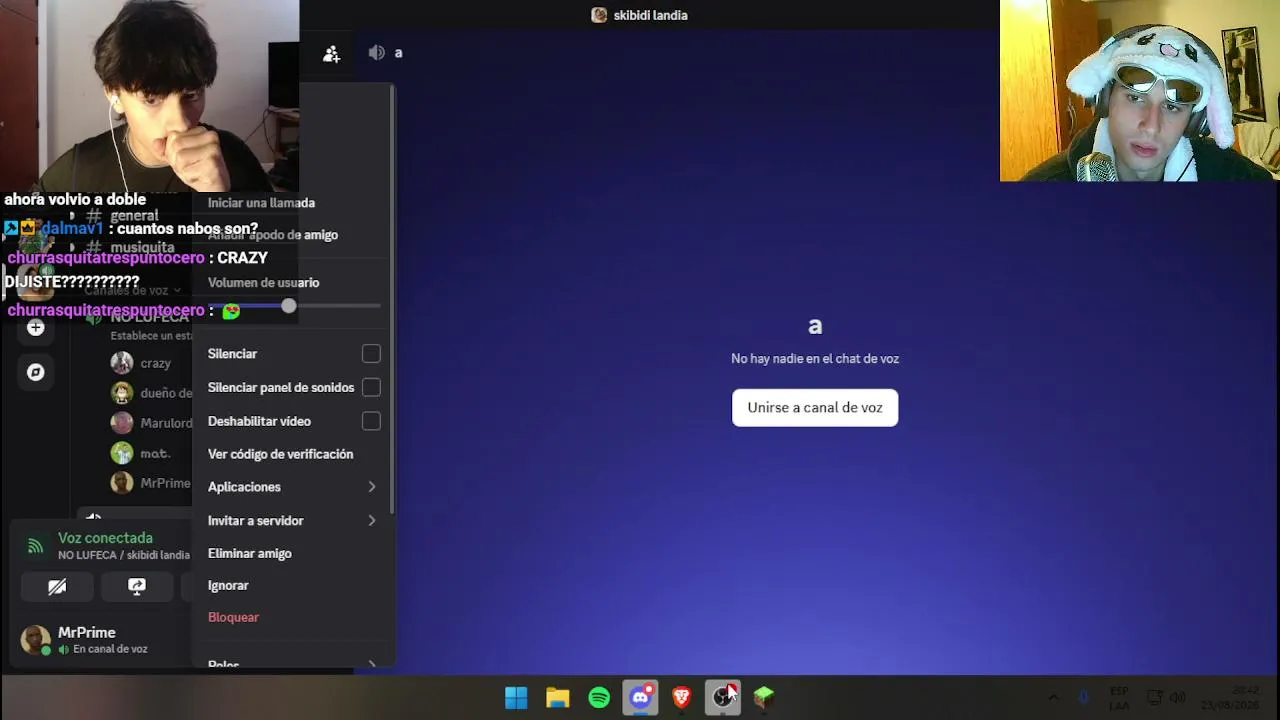Click the context menu scrollbar
1280x720 pixels.
coord(393,300)
